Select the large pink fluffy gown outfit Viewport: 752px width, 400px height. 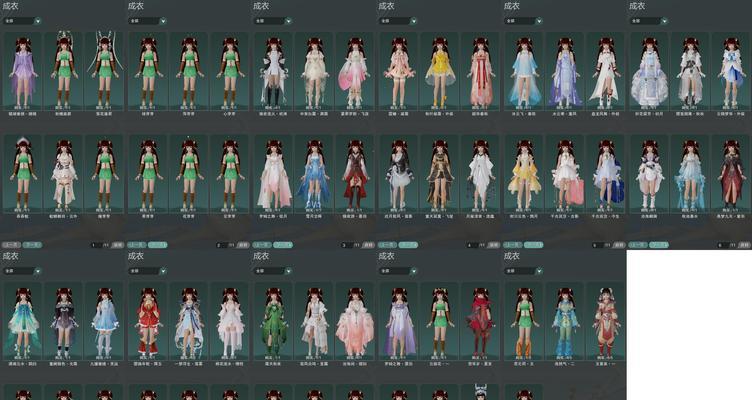point(355,321)
